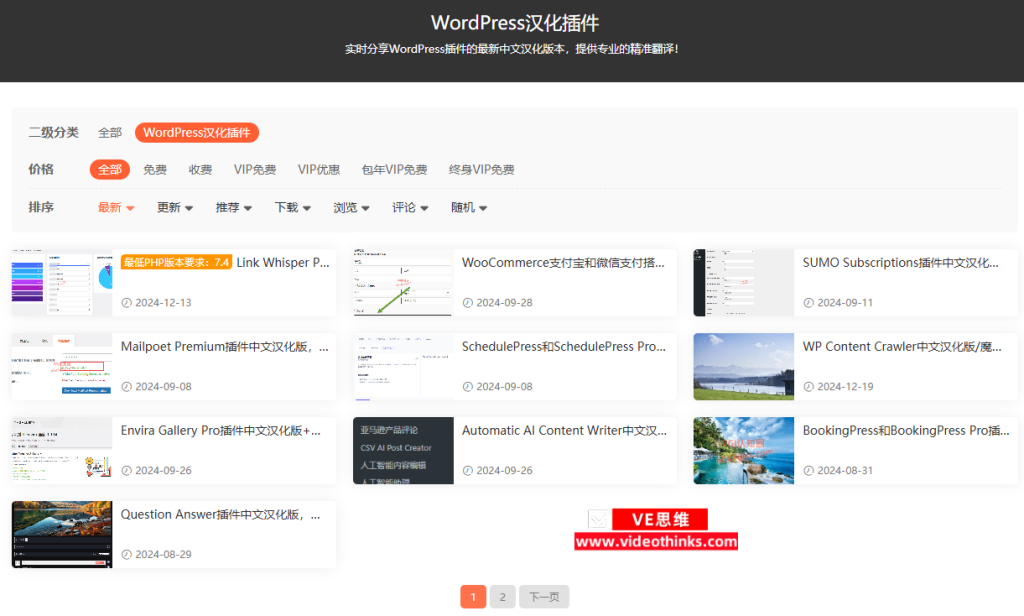Screen dimensions: 1024x616
Task: Click the date 2024-08-29
Action: 163,555
